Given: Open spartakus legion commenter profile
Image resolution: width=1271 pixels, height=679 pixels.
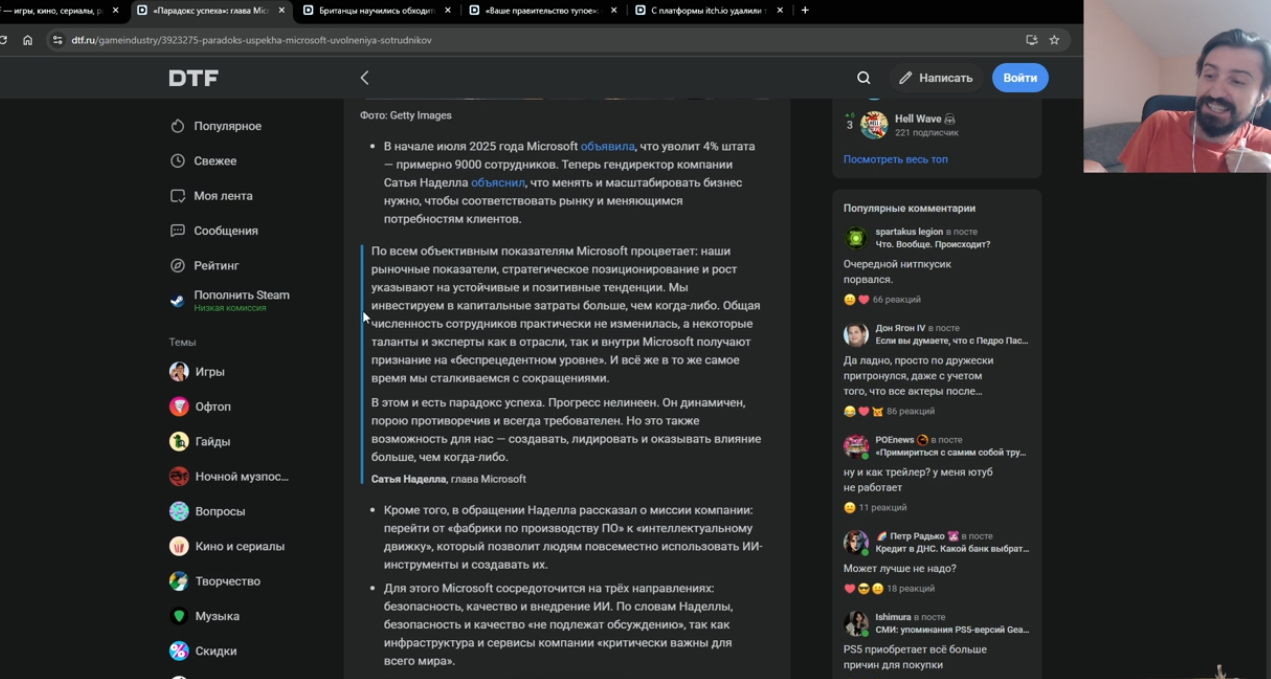Looking at the screenshot, I should coord(909,232).
